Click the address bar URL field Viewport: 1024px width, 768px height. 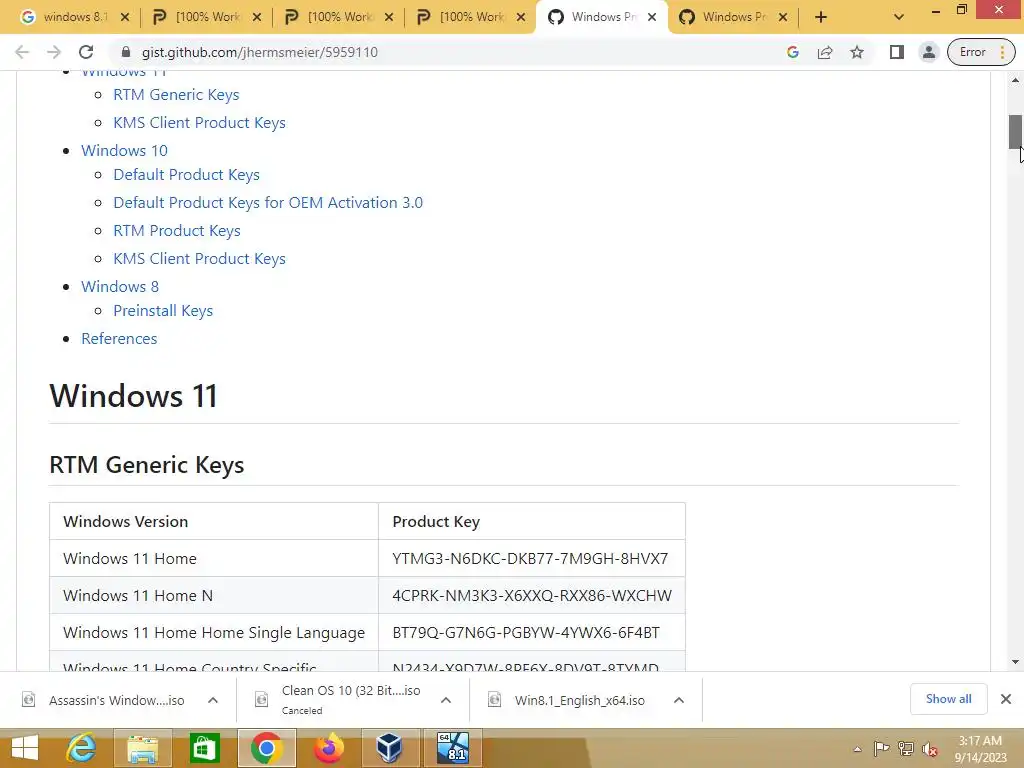[451, 52]
